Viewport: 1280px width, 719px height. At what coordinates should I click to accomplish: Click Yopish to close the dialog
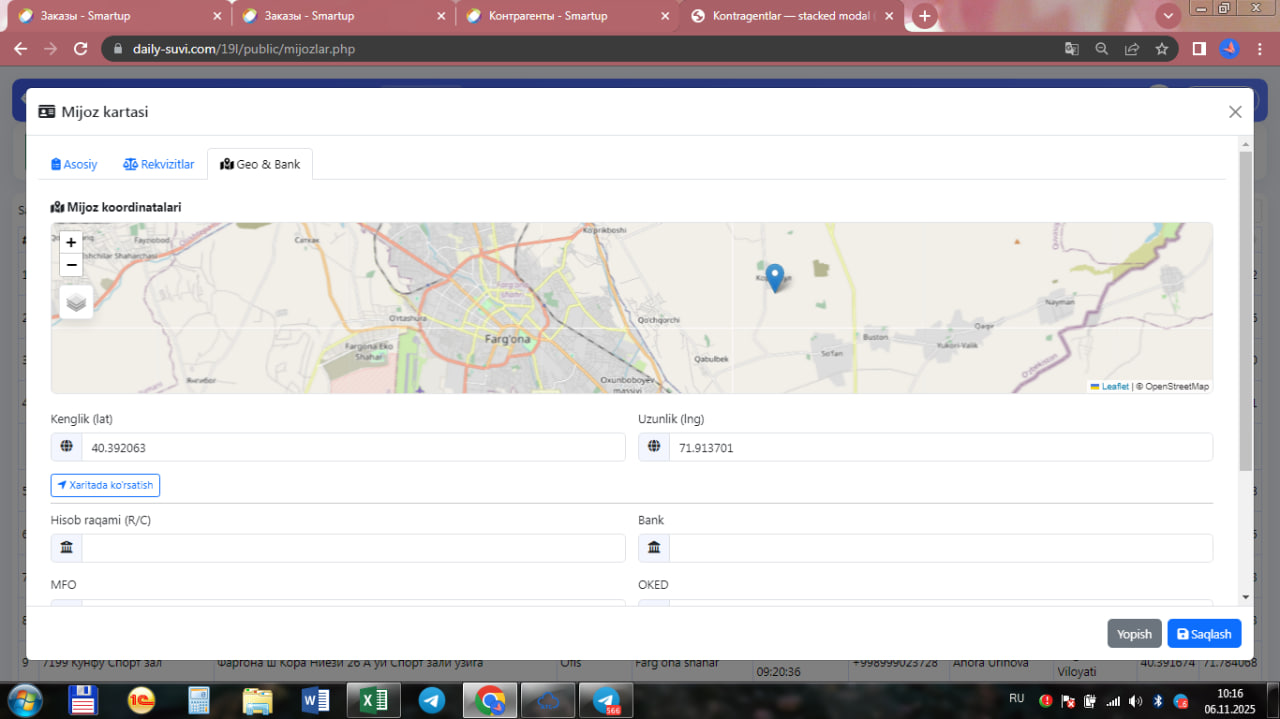[x=1134, y=634]
